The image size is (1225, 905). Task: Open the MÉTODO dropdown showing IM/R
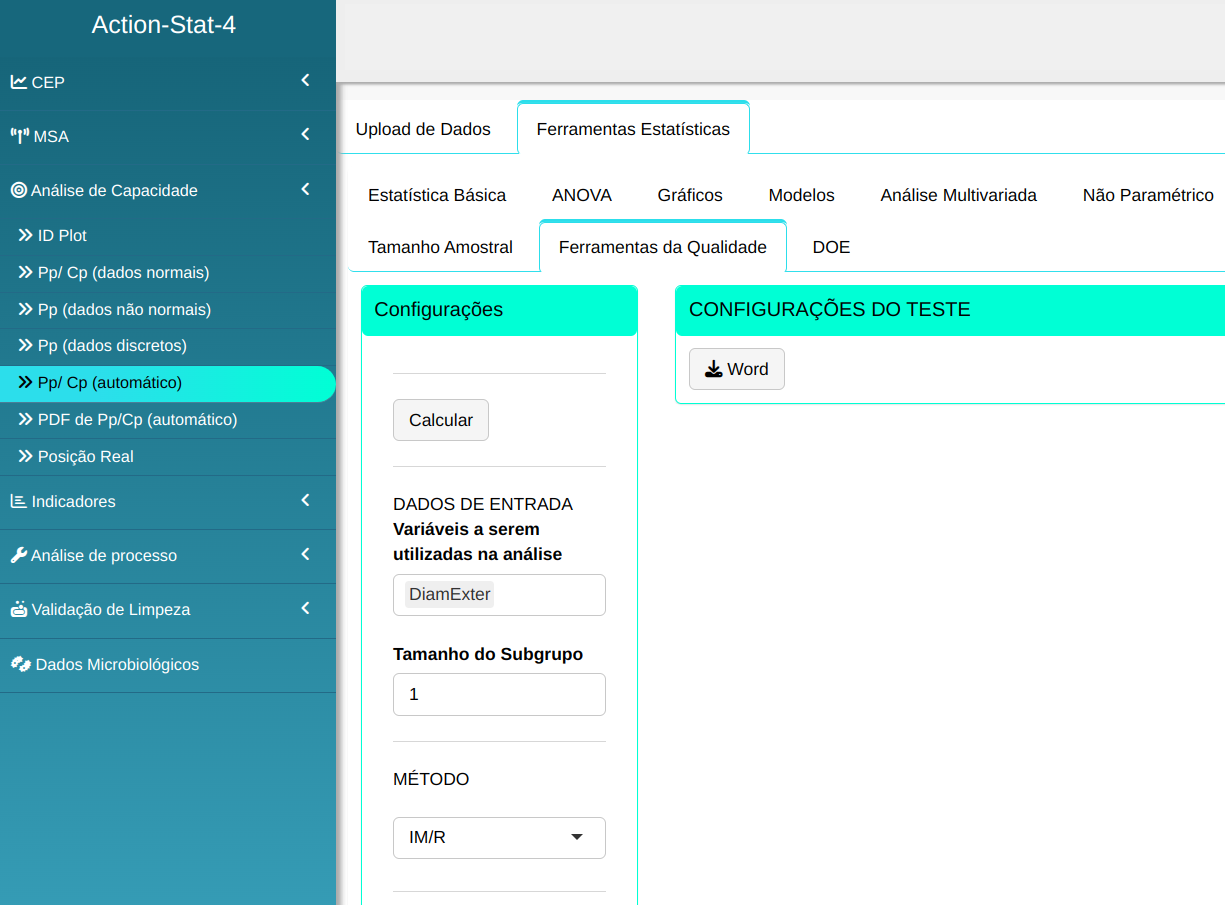[x=499, y=838]
